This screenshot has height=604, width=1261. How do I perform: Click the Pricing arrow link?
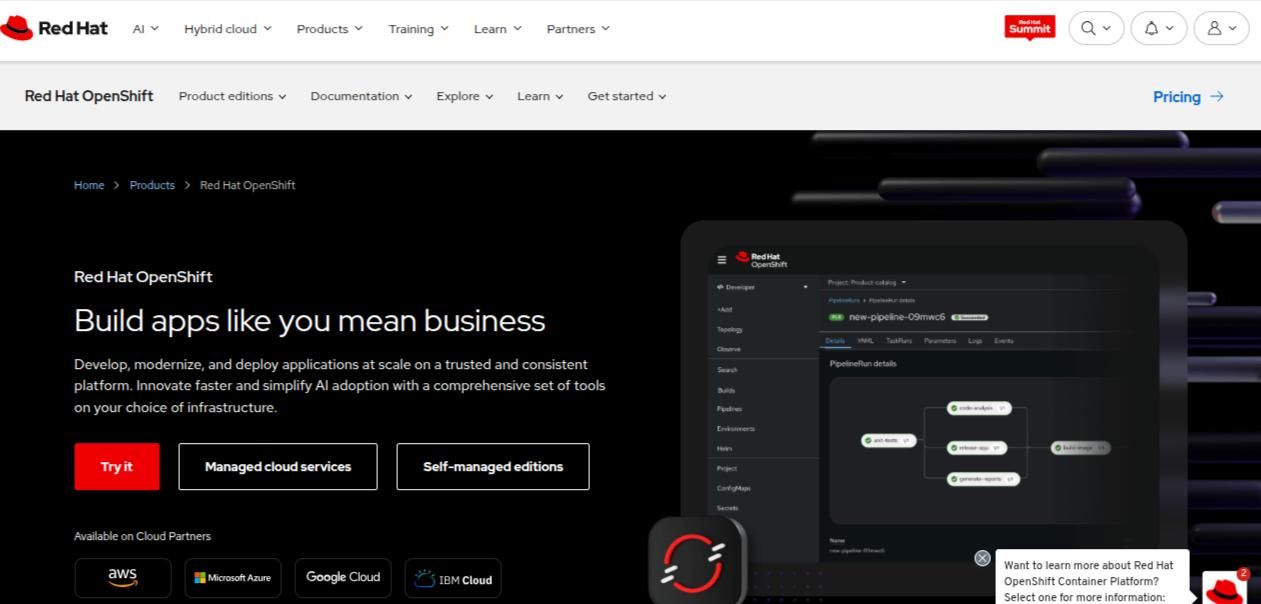pyautogui.click(x=1188, y=97)
